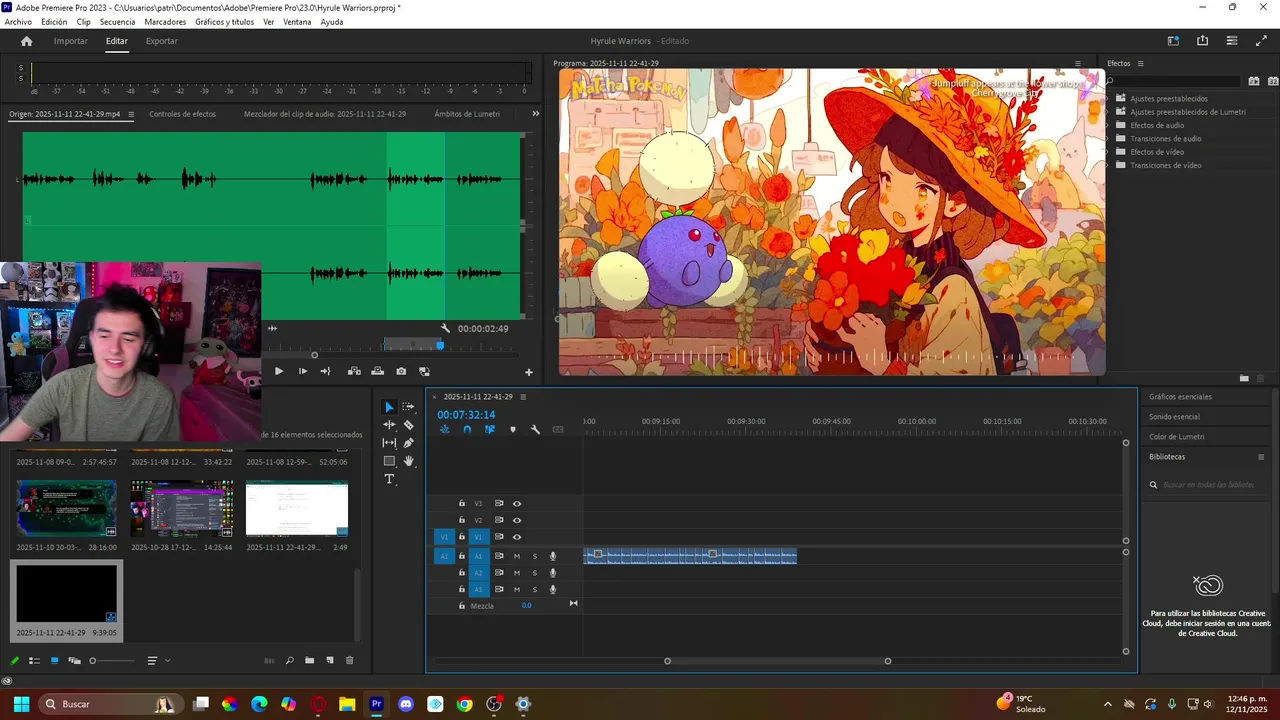Add a marker in the timeline
The width and height of the screenshot is (1280, 720).
click(x=513, y=429)
